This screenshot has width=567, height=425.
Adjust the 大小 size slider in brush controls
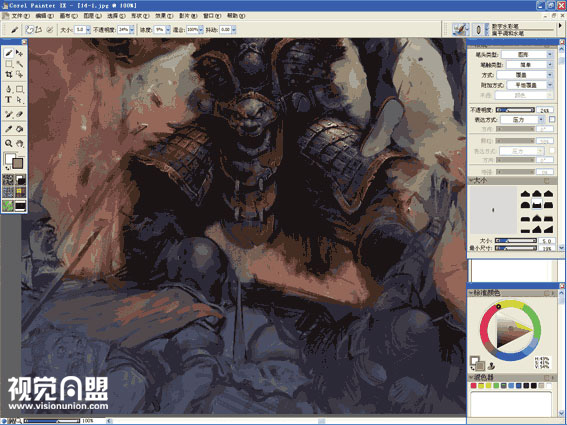click(x=515, y=241)
